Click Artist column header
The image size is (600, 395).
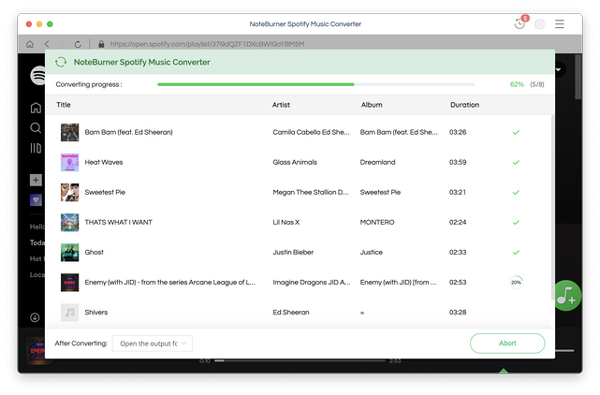click(x=281, y=105)
